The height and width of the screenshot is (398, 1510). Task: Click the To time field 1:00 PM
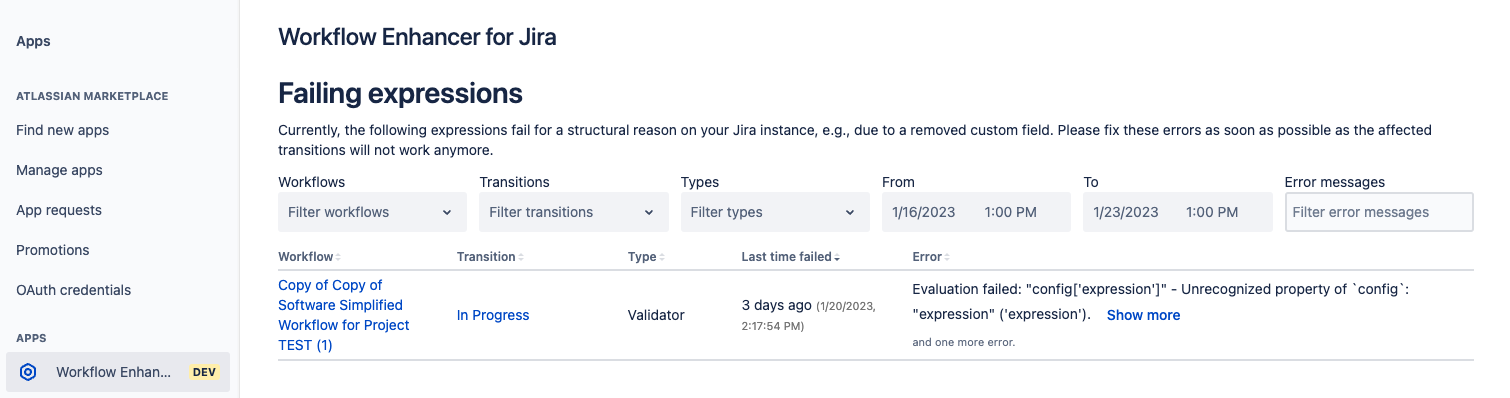(x=1212, y=212)
